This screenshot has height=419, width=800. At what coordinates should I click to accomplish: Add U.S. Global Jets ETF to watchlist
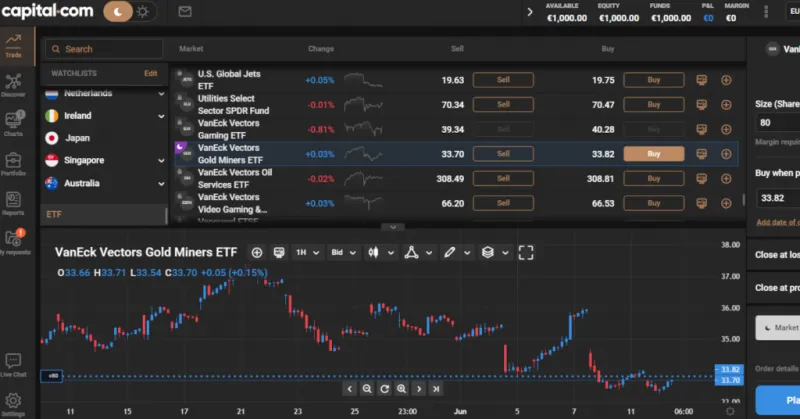[x=726, y=80]
